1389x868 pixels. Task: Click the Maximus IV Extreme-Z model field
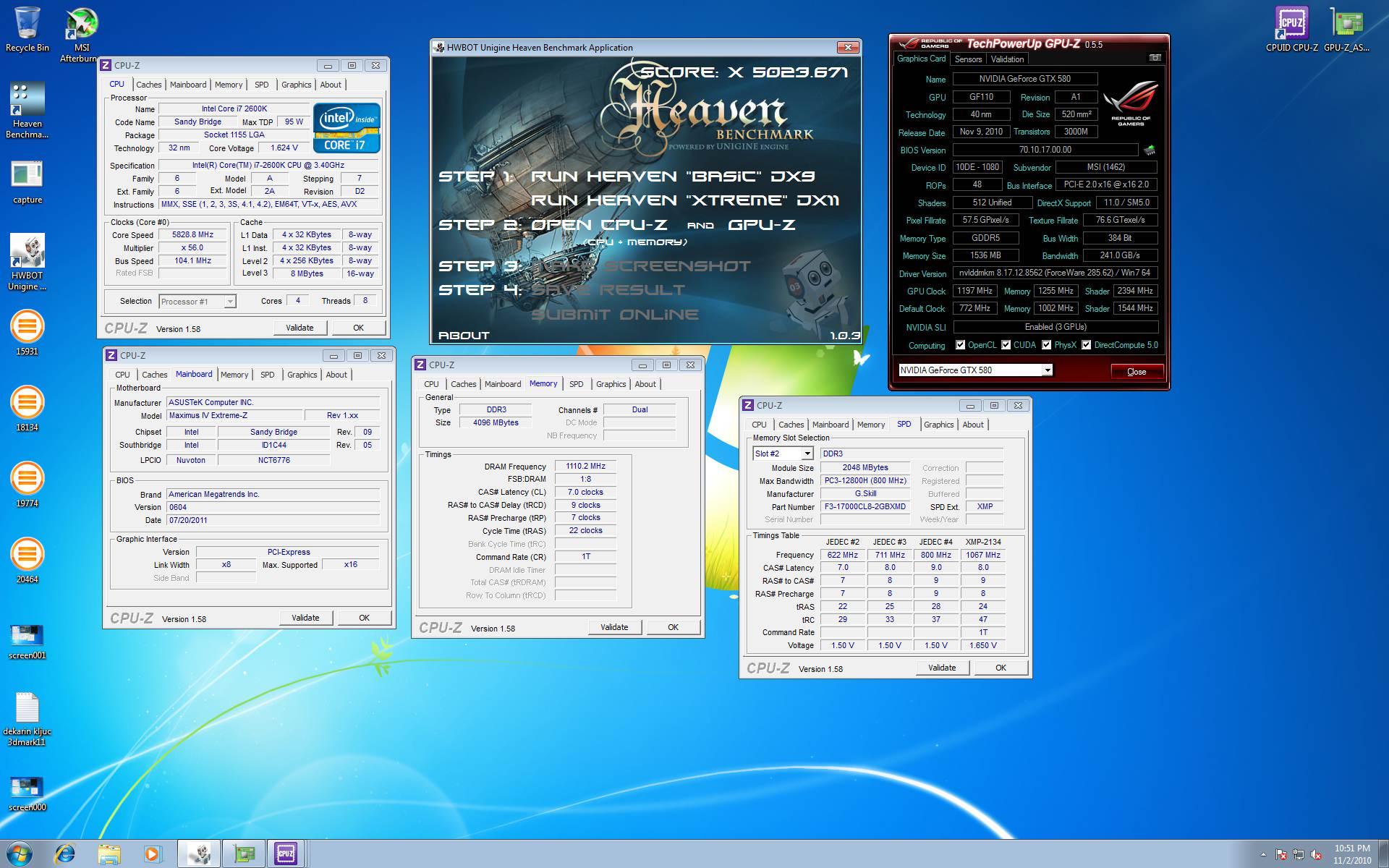pos(234,415)
